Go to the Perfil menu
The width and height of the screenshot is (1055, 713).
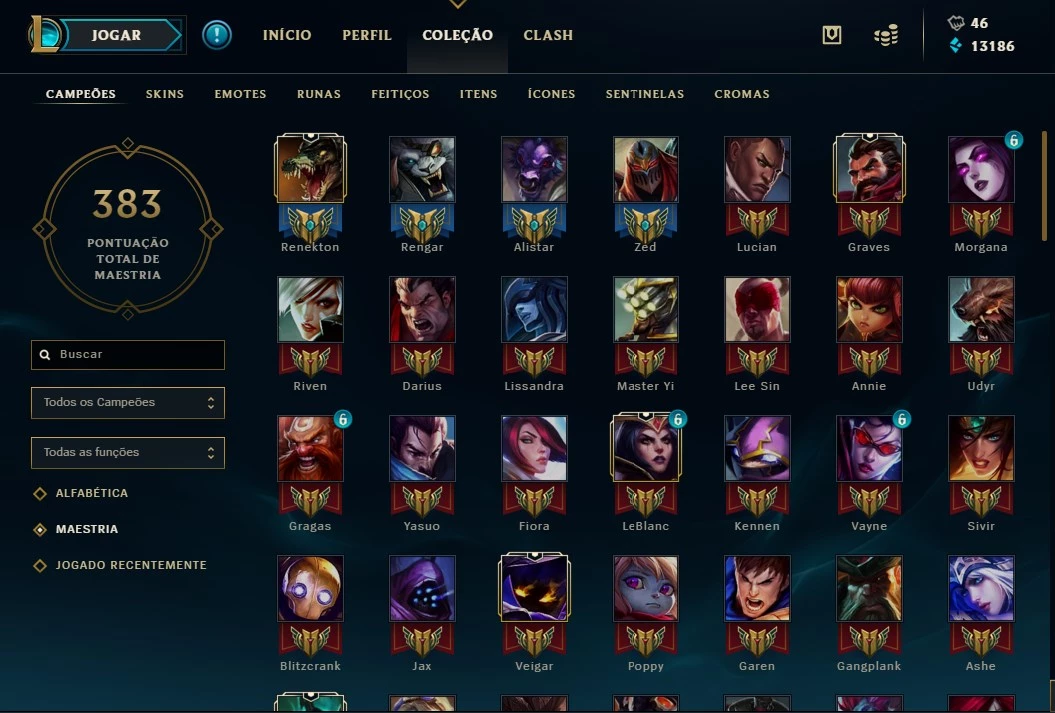tap(367, 35)
